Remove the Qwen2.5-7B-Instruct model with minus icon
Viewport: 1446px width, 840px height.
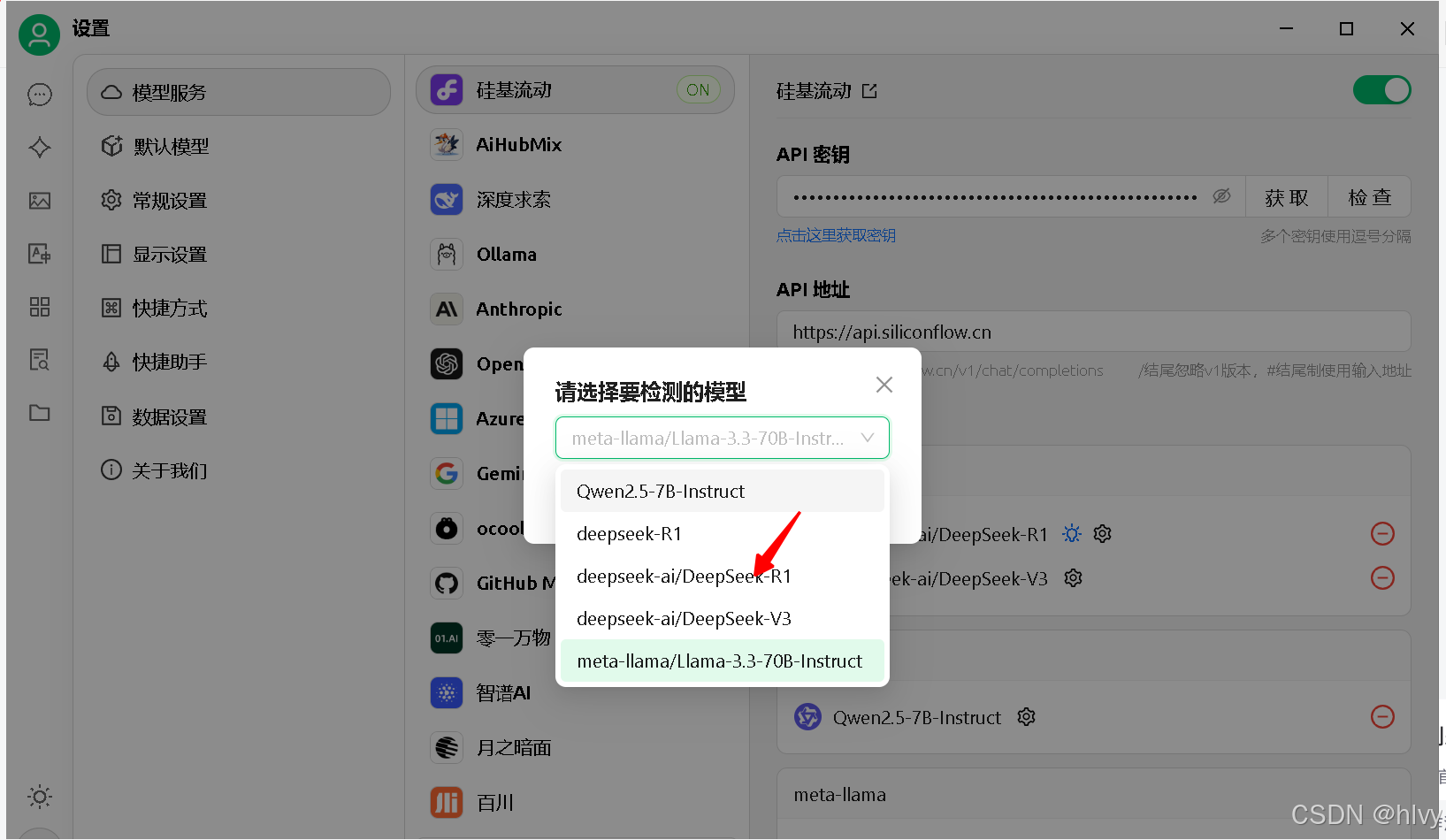click(x=1382, y=717)
